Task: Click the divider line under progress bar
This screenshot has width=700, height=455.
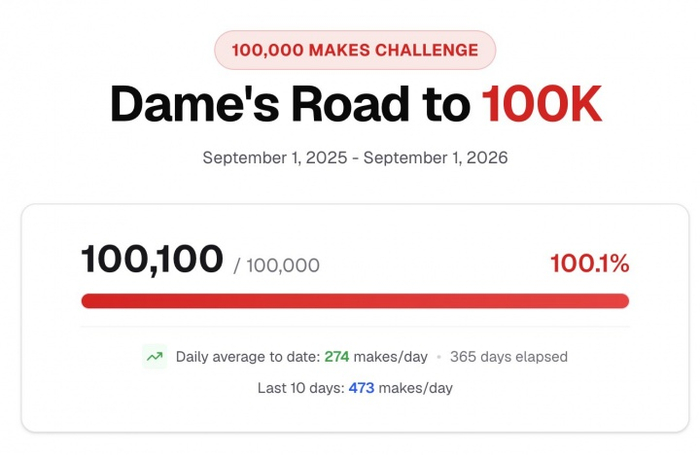Action: (x=355, y=327)
